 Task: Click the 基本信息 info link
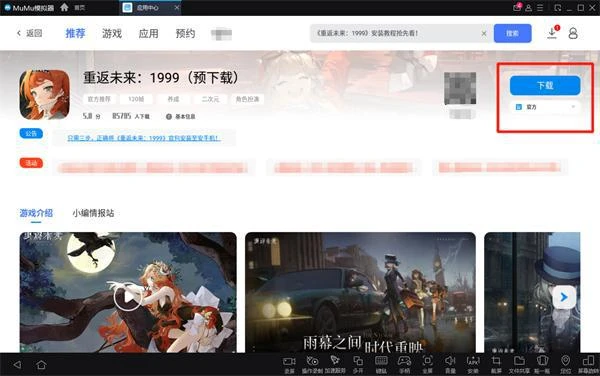(181, 116)
